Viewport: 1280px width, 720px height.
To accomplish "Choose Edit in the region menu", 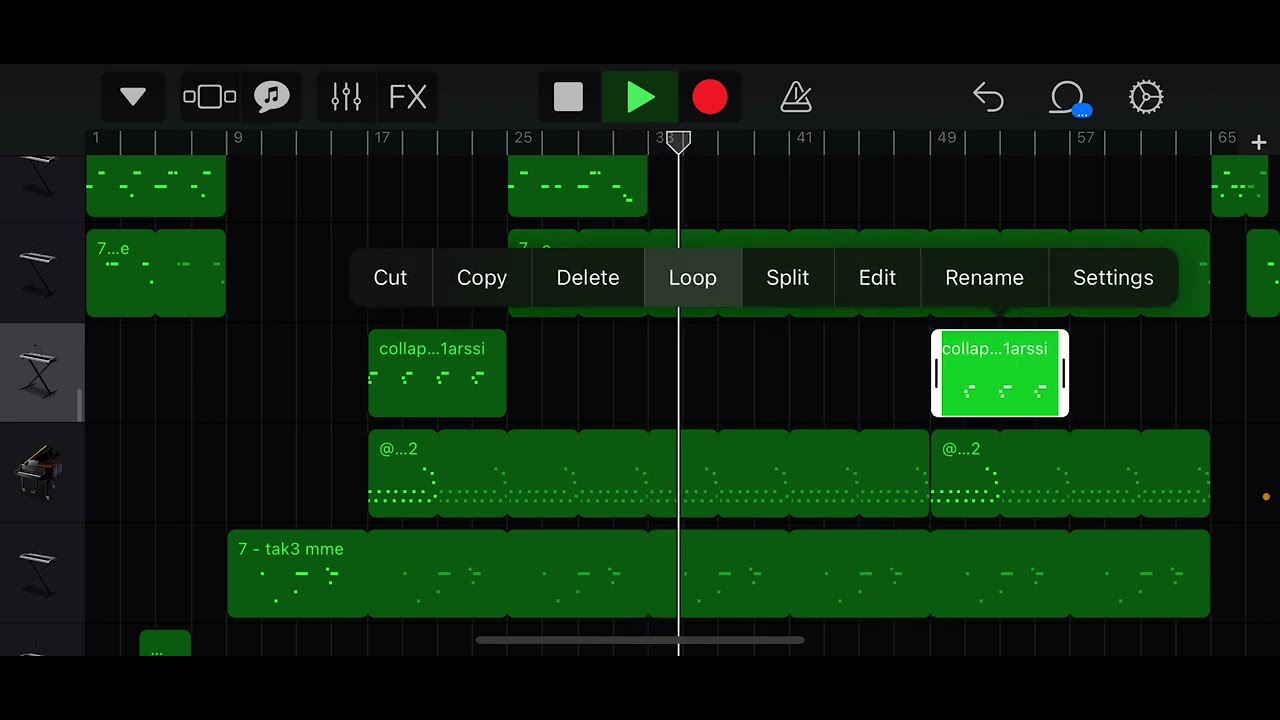I will coord(877,278).
